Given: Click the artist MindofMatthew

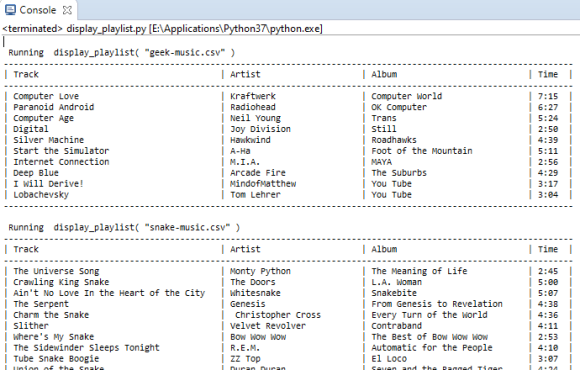Looking at the screenshot, I should (263, 184).
